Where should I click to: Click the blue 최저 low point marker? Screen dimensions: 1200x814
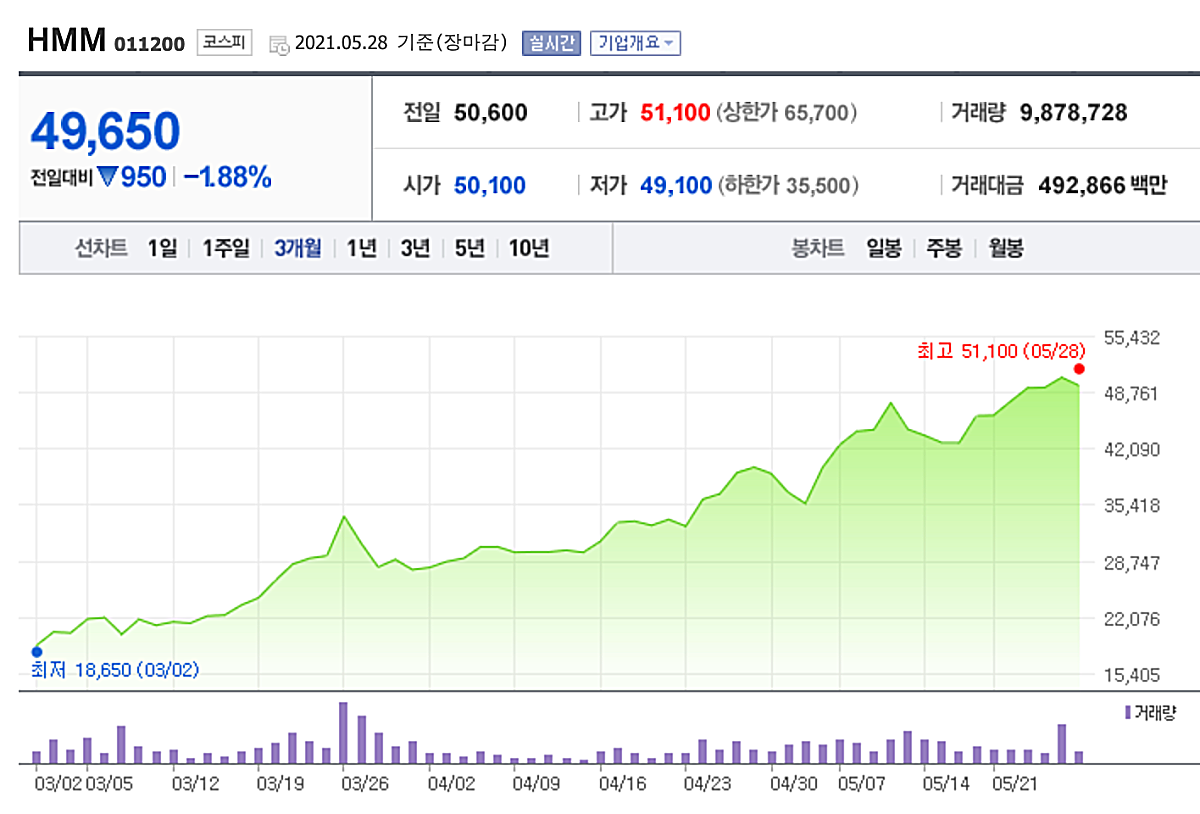(x=37, y=652)
